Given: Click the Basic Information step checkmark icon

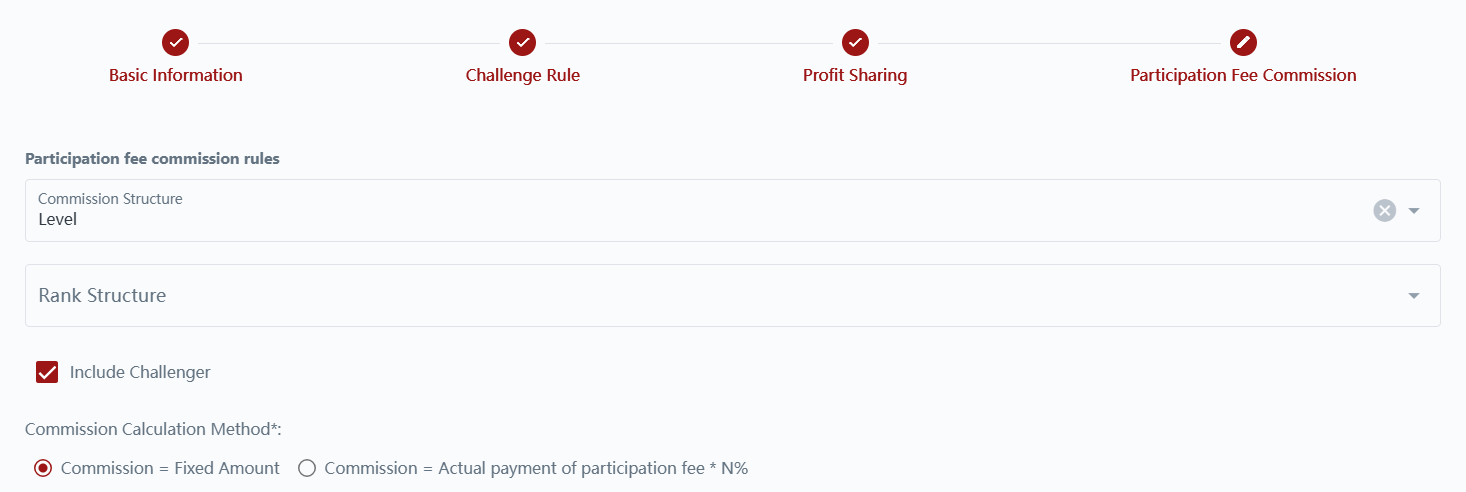Looking at the screenshot, I should [176, 43].
